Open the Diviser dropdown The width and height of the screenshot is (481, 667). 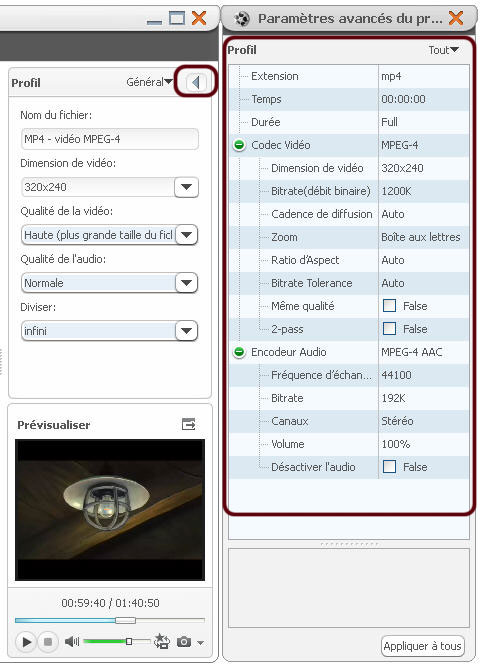[x=186, y=331]
